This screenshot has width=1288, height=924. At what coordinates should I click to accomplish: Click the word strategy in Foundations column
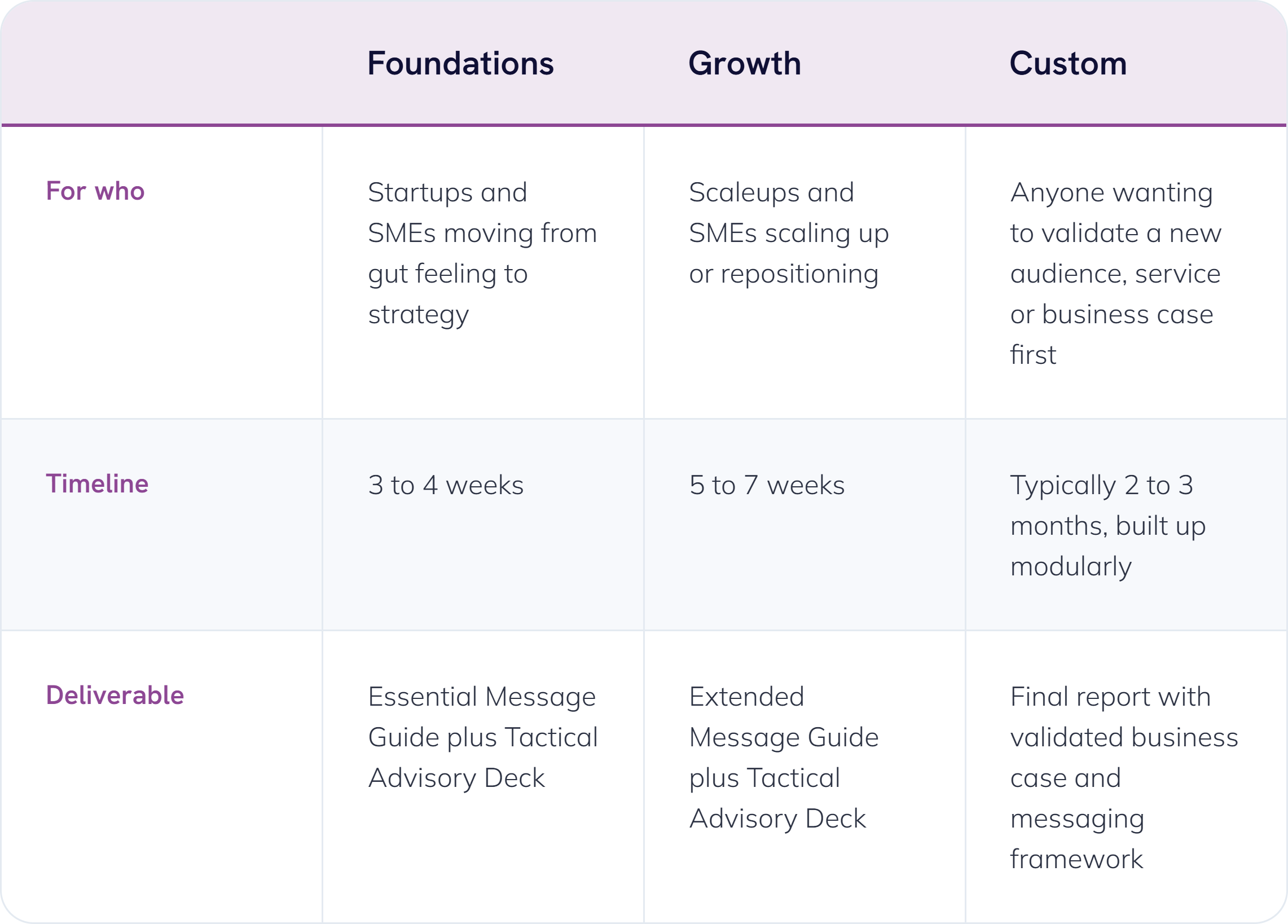point(419,315)
